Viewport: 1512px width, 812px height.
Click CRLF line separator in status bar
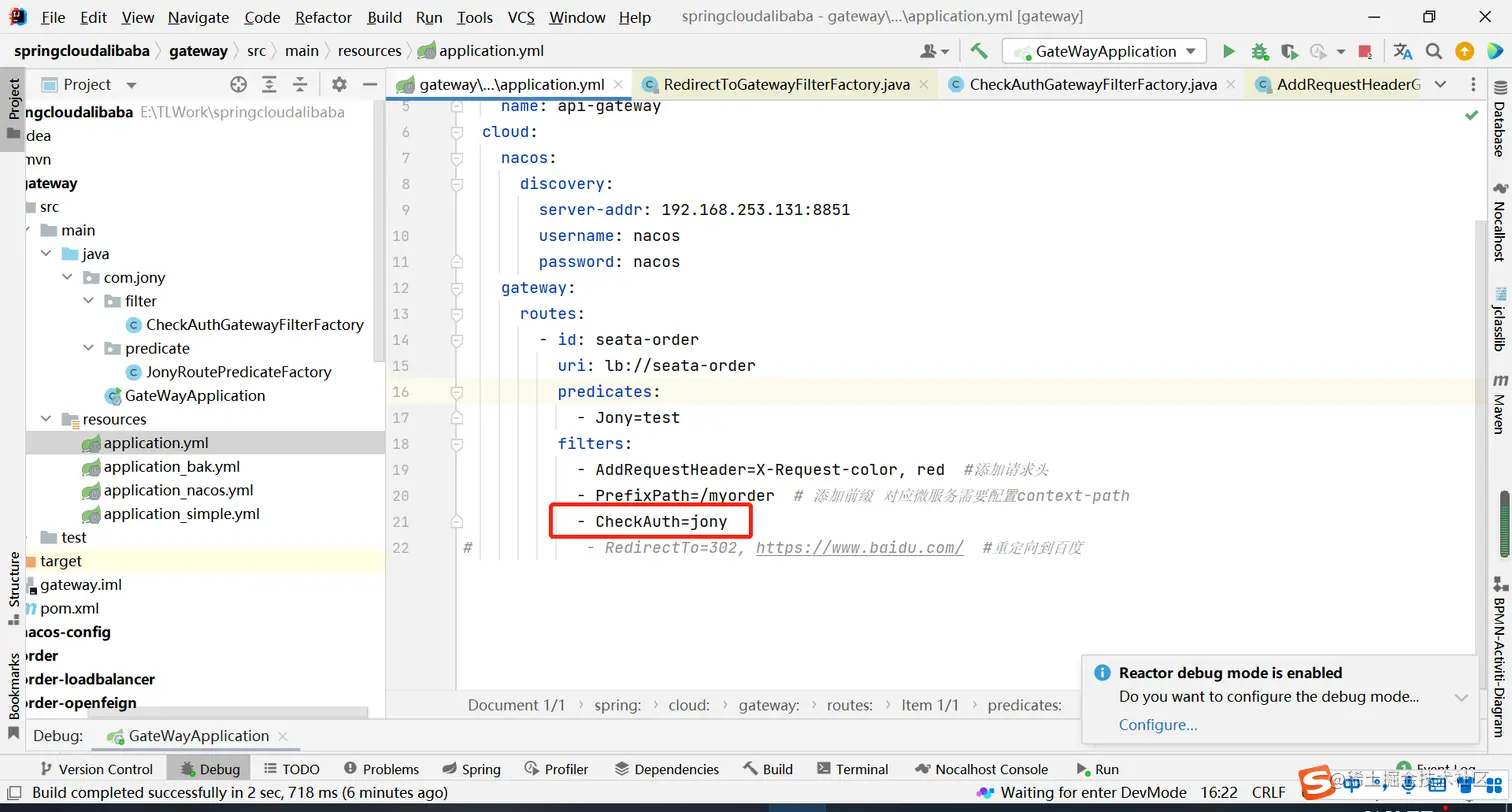click(1269, 793)
